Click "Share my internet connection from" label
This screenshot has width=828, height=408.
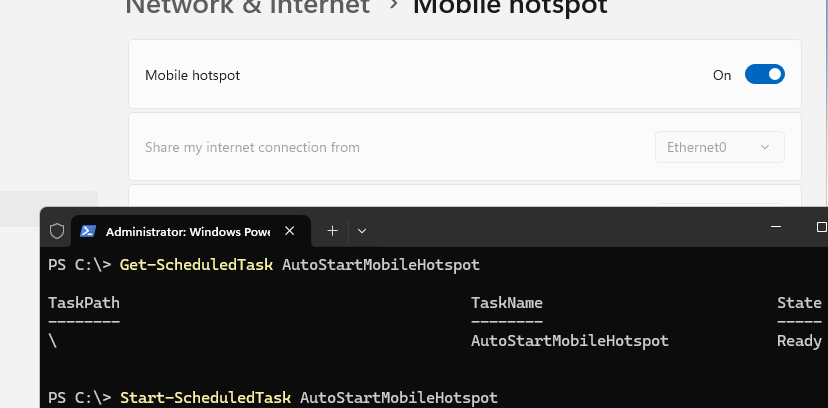click(x=252, y=147)
